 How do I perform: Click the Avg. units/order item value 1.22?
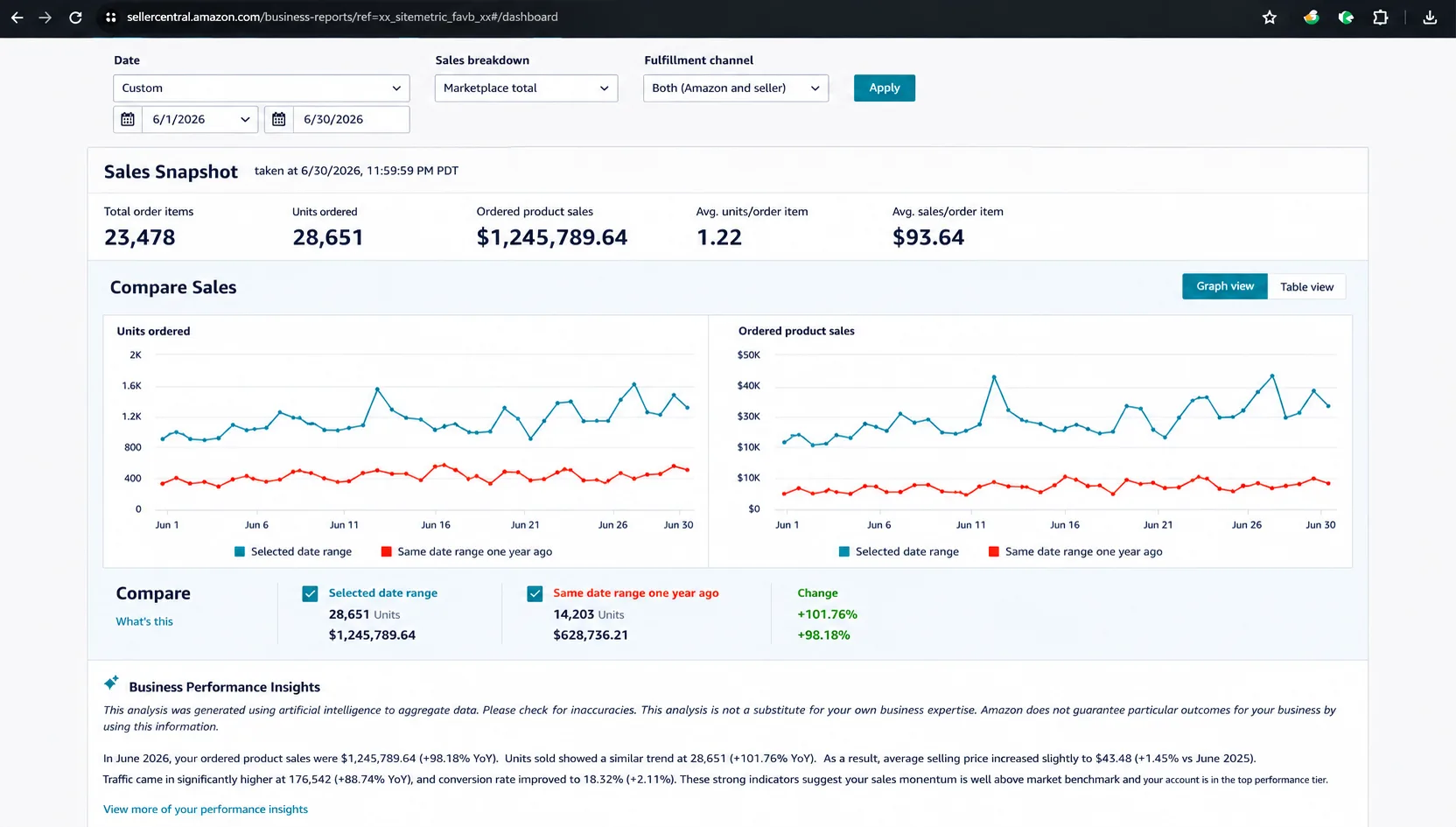point(719,237)
